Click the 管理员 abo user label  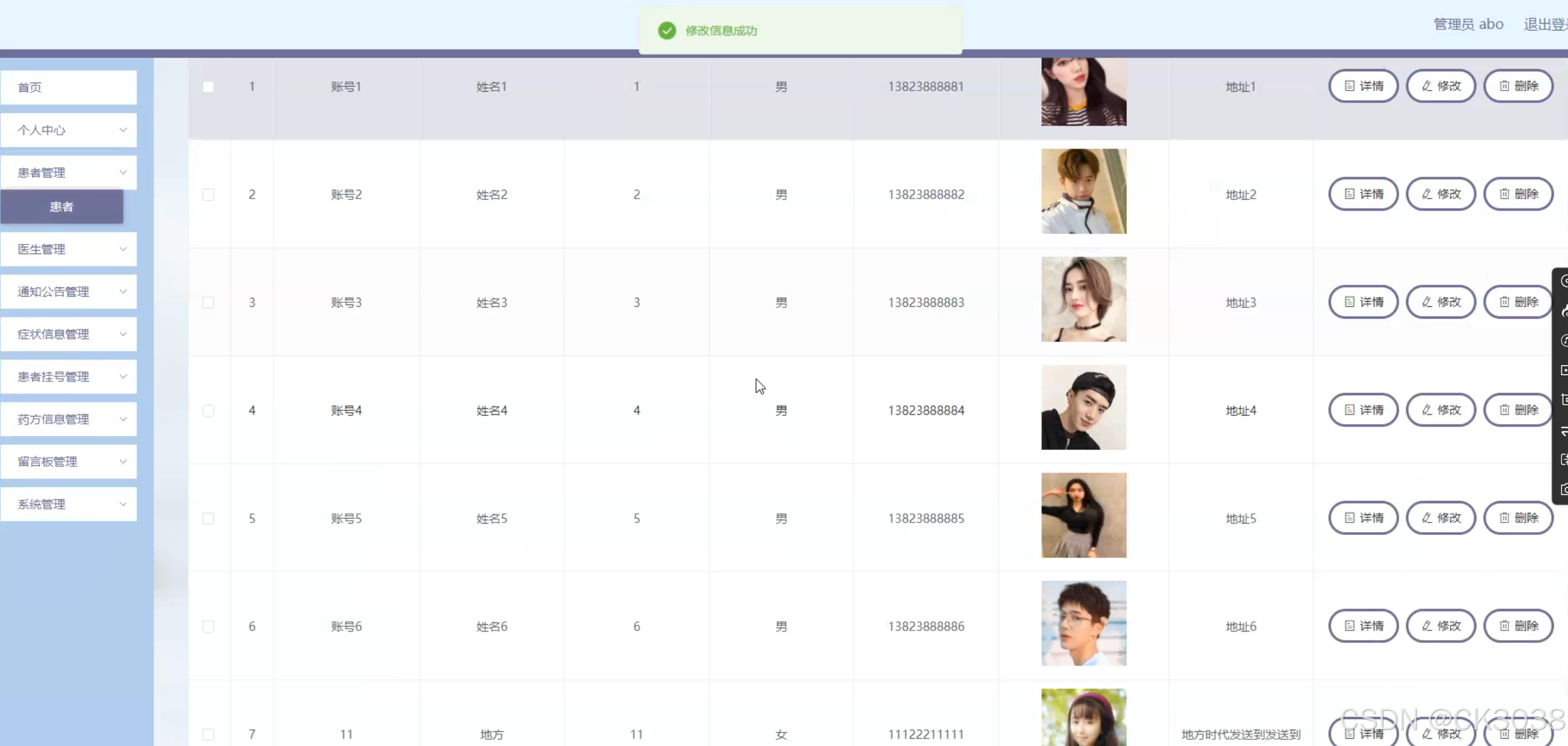1468,24
